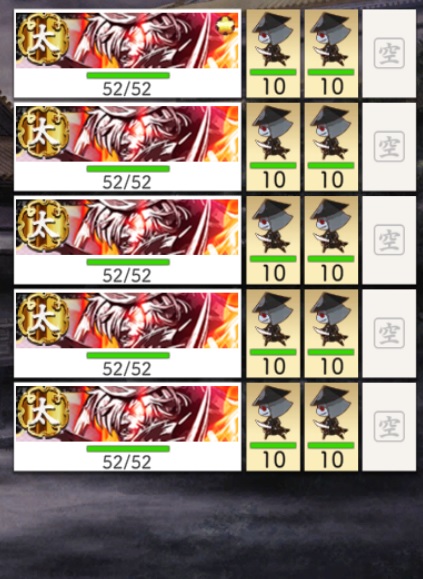Open the empty 空 slot in first row
This screenshot has height=579, width=423.
pyautogui.click(x=389, y=54)
